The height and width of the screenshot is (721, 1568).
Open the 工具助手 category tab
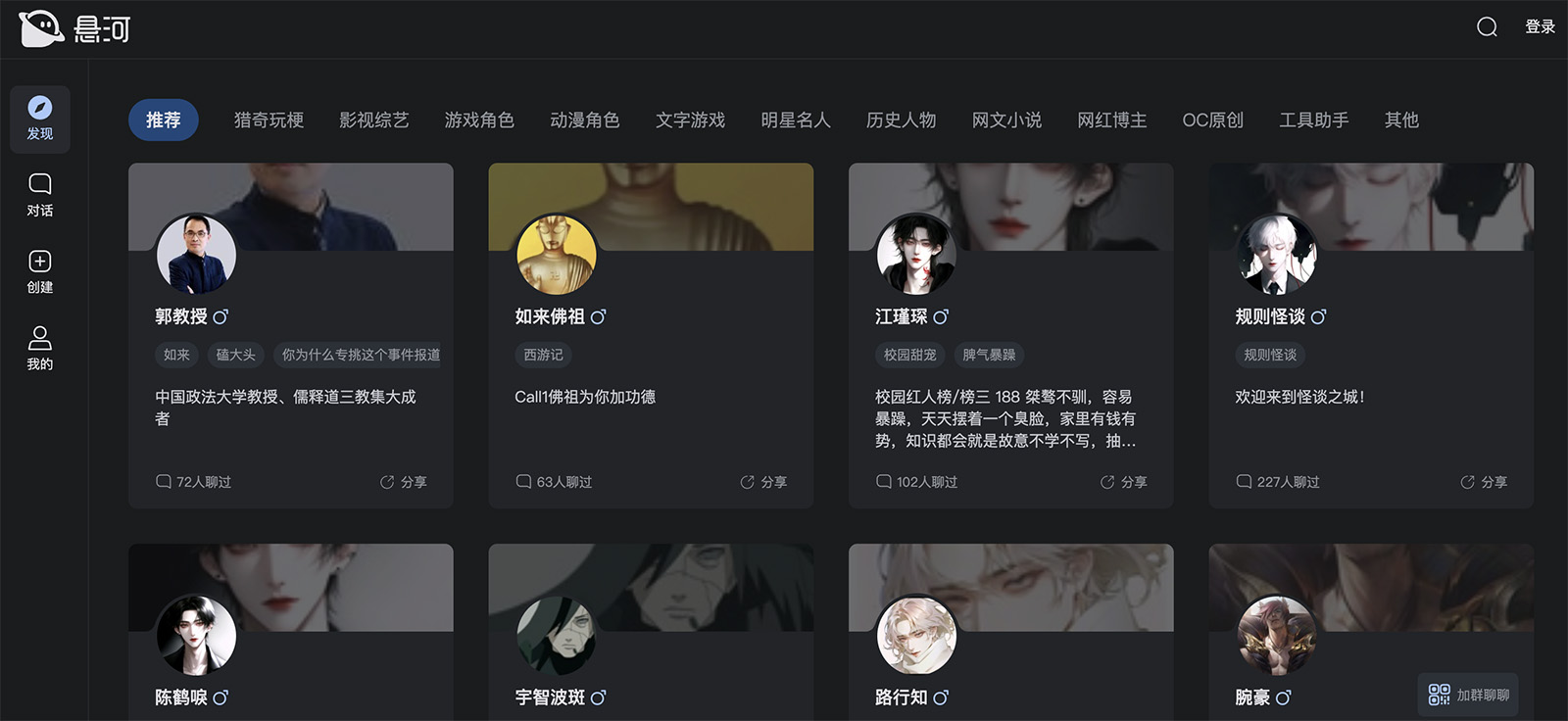[1314, 120]
